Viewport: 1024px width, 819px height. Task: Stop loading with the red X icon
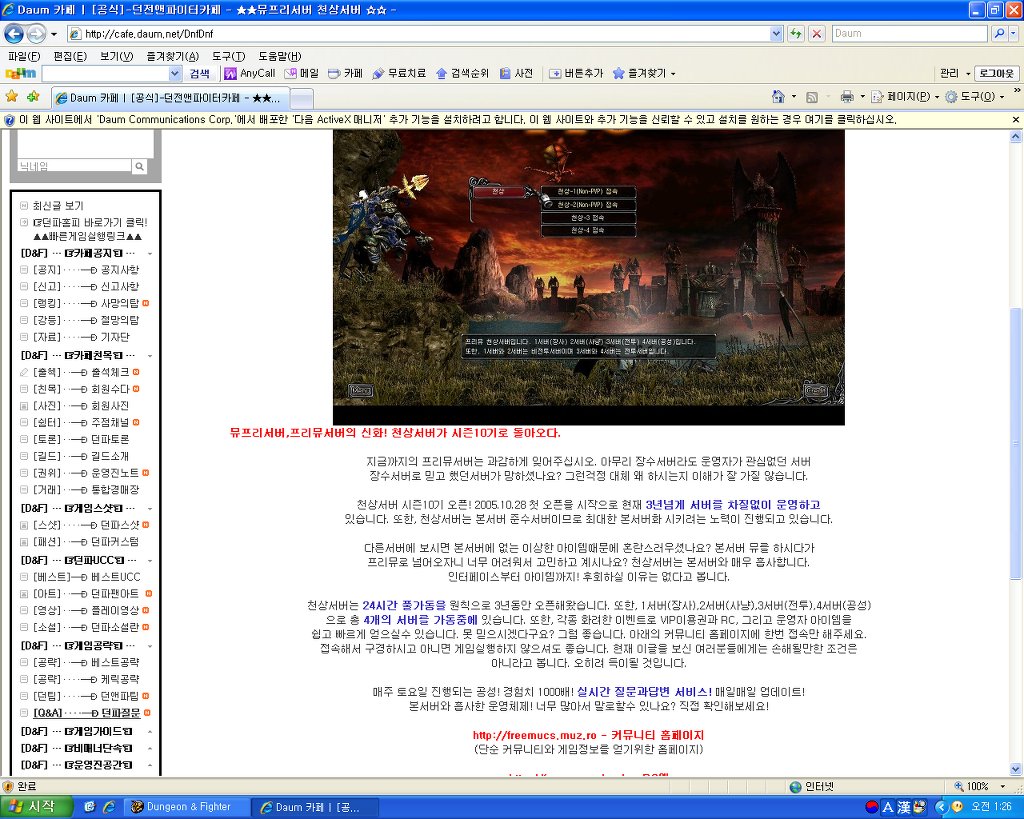[x=816, y=33]
